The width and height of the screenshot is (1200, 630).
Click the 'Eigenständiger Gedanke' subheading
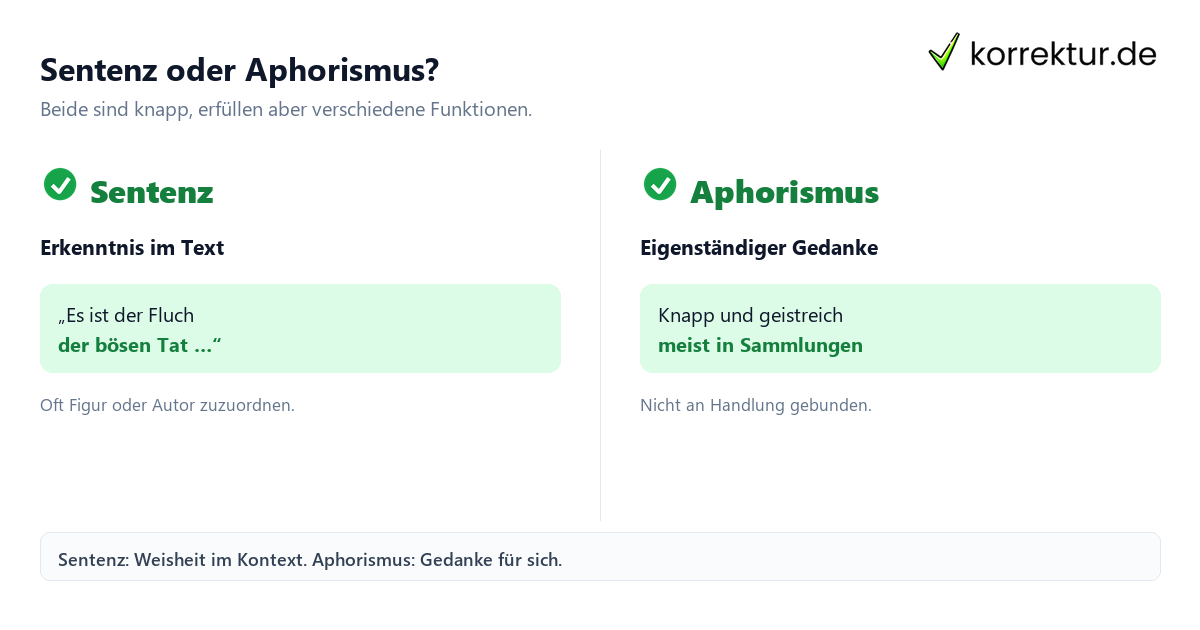pyautogui.click(x=759, y=248)
